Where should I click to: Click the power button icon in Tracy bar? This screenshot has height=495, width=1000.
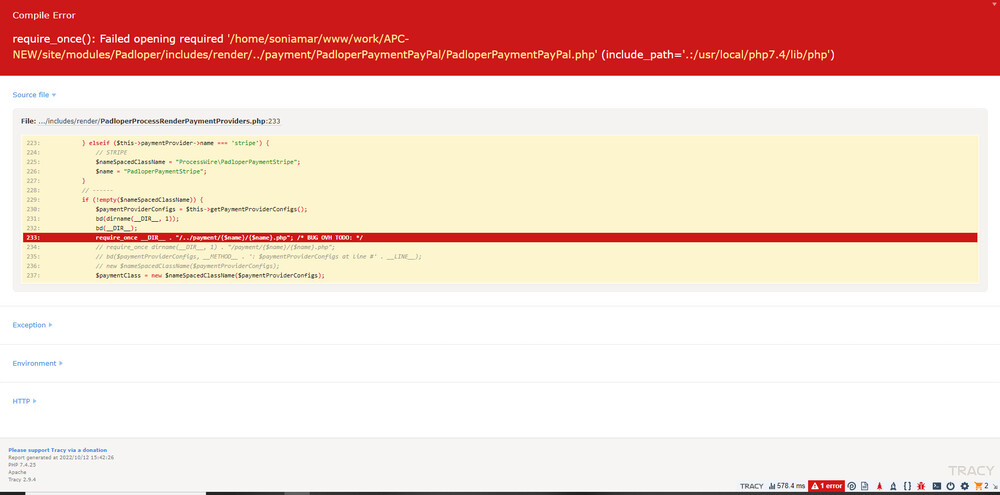point(950,486)
